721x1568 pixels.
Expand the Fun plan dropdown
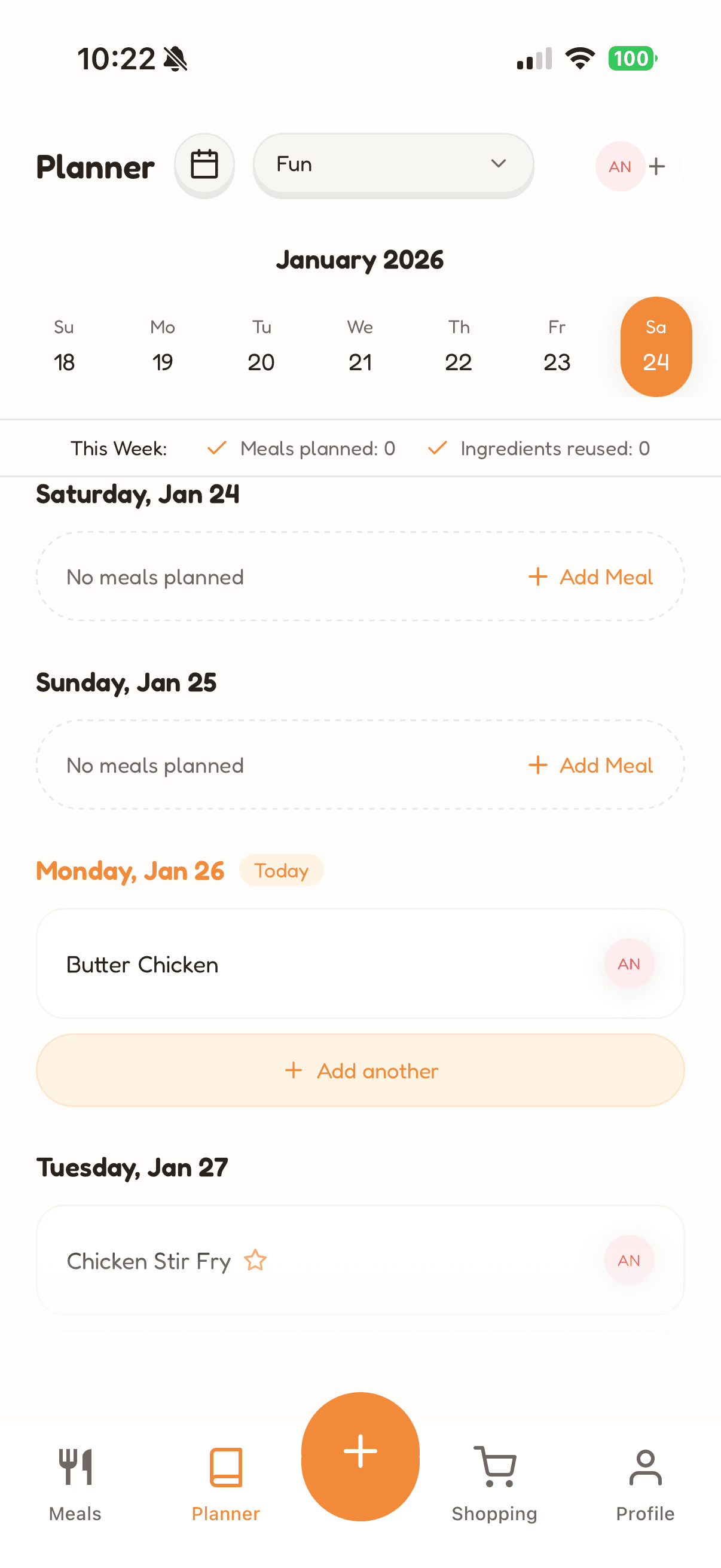click(x=393, y=164)
